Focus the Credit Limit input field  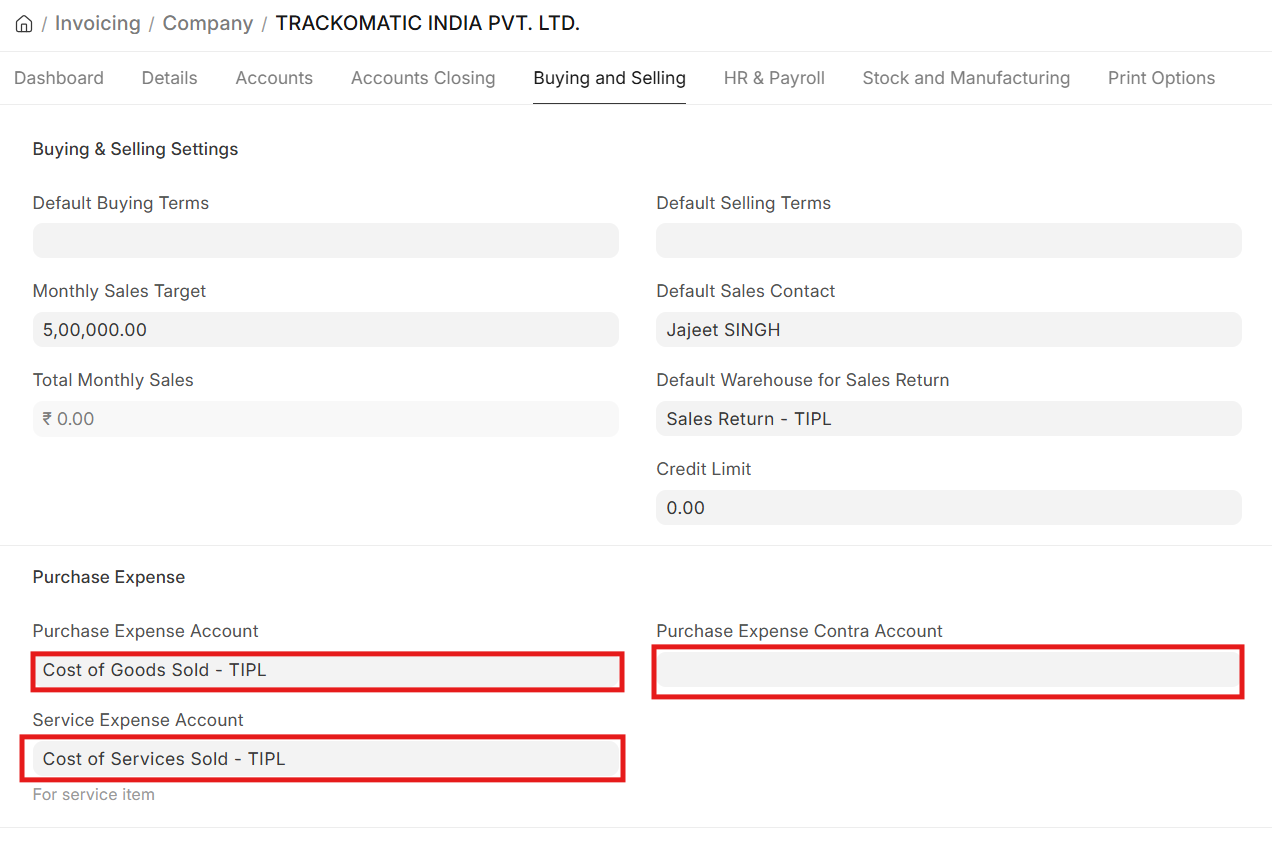click(x=948, y=508)
